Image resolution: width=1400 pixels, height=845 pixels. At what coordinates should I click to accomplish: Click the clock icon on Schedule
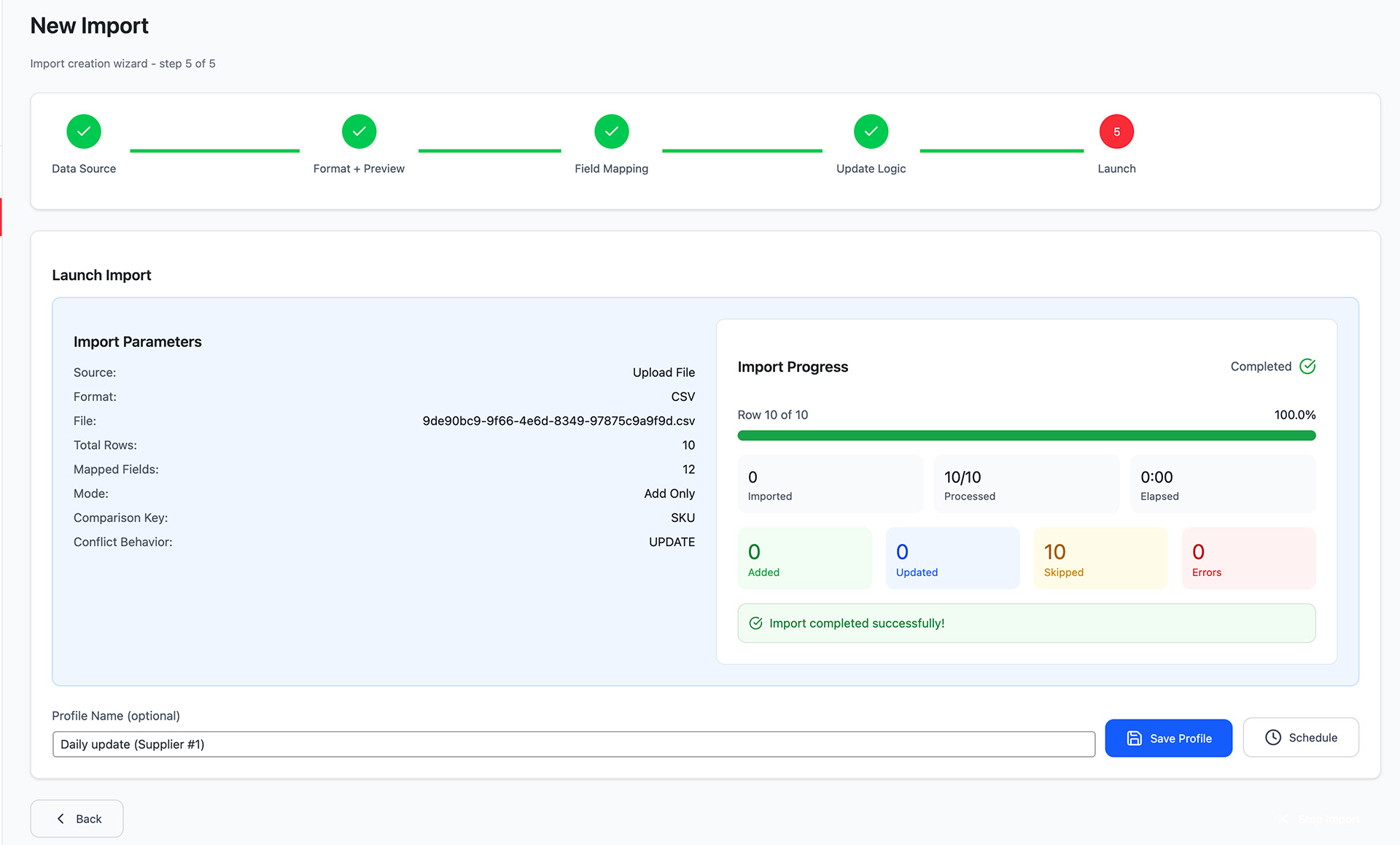[1273, 738]
